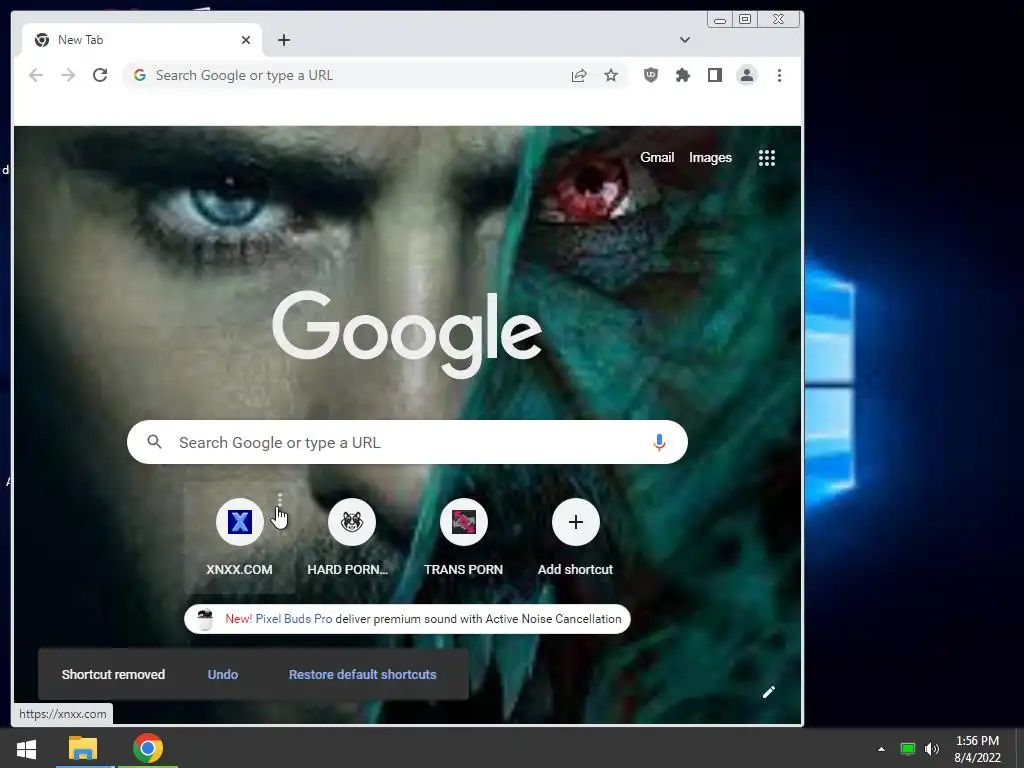Open the uBlock Origin shield extension
Viewport: 1024px width, 768px height.
[x=650, y=75]
